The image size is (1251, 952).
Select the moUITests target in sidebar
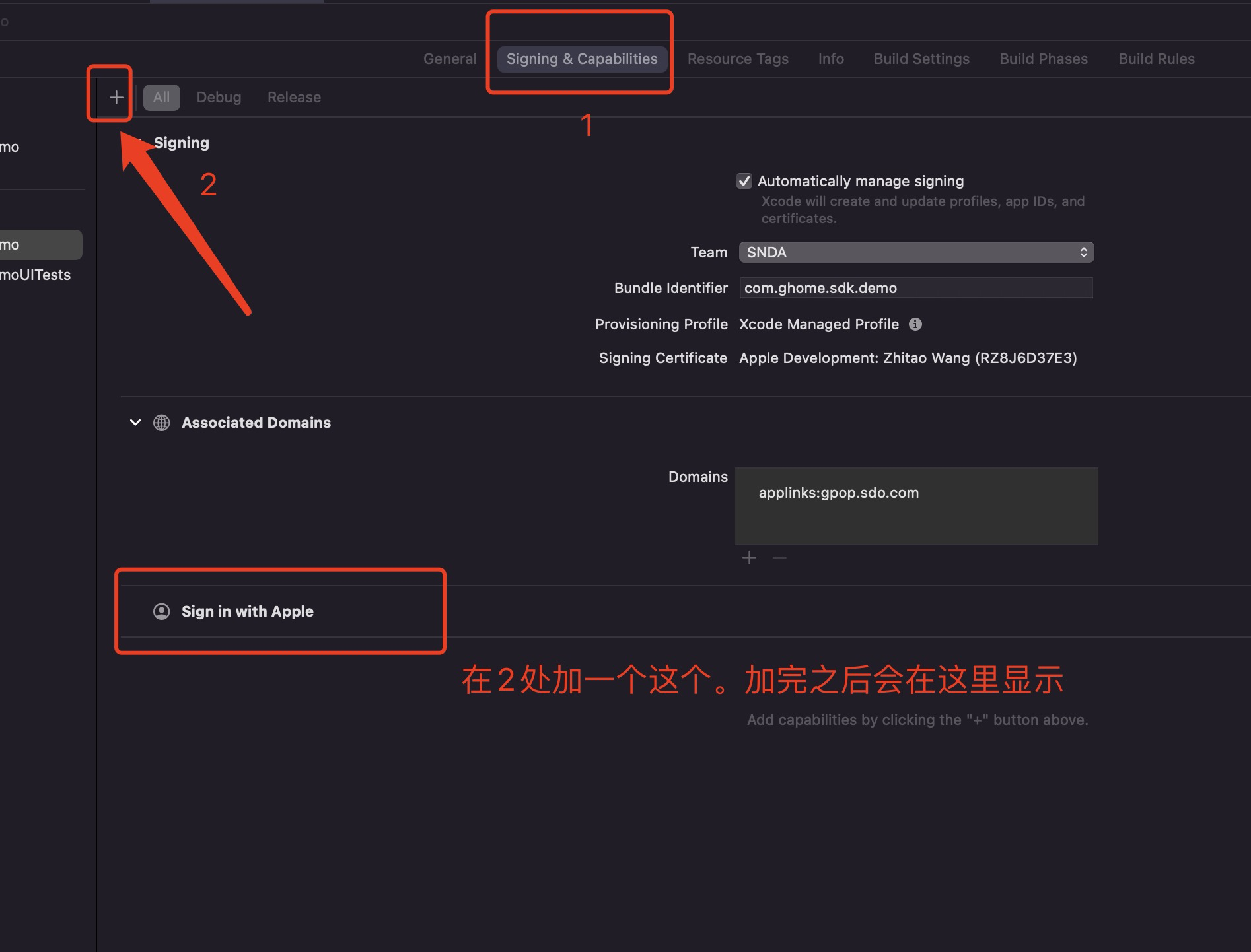pyautogui.click(x=36, y=275)
